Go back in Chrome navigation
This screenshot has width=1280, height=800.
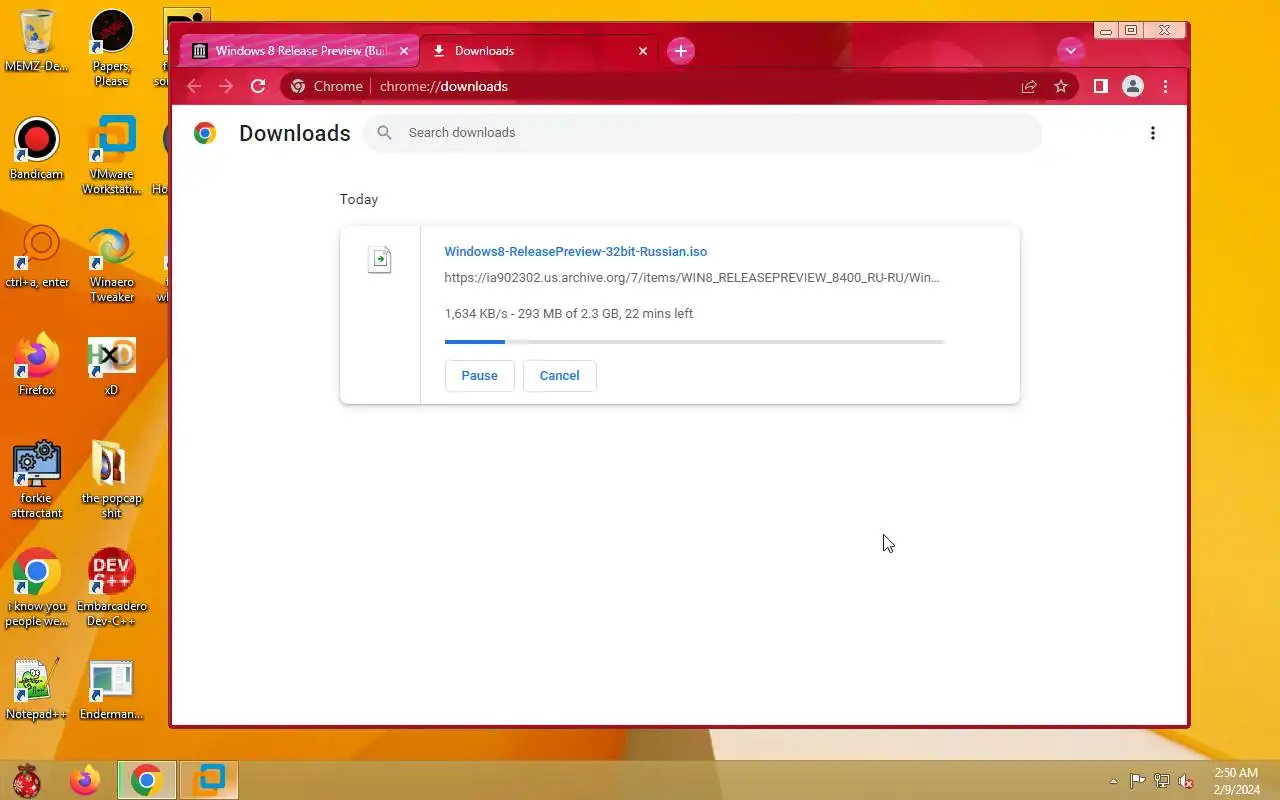tap(194, 86)
